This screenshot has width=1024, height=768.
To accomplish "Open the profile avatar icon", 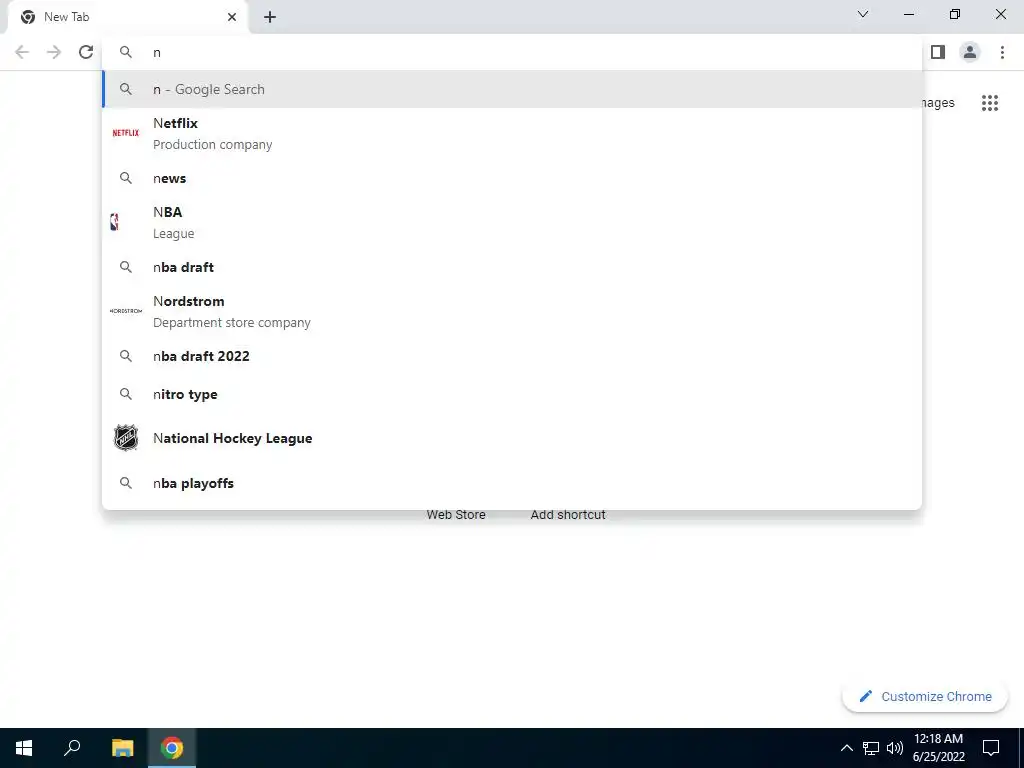I will click(970, 52).
